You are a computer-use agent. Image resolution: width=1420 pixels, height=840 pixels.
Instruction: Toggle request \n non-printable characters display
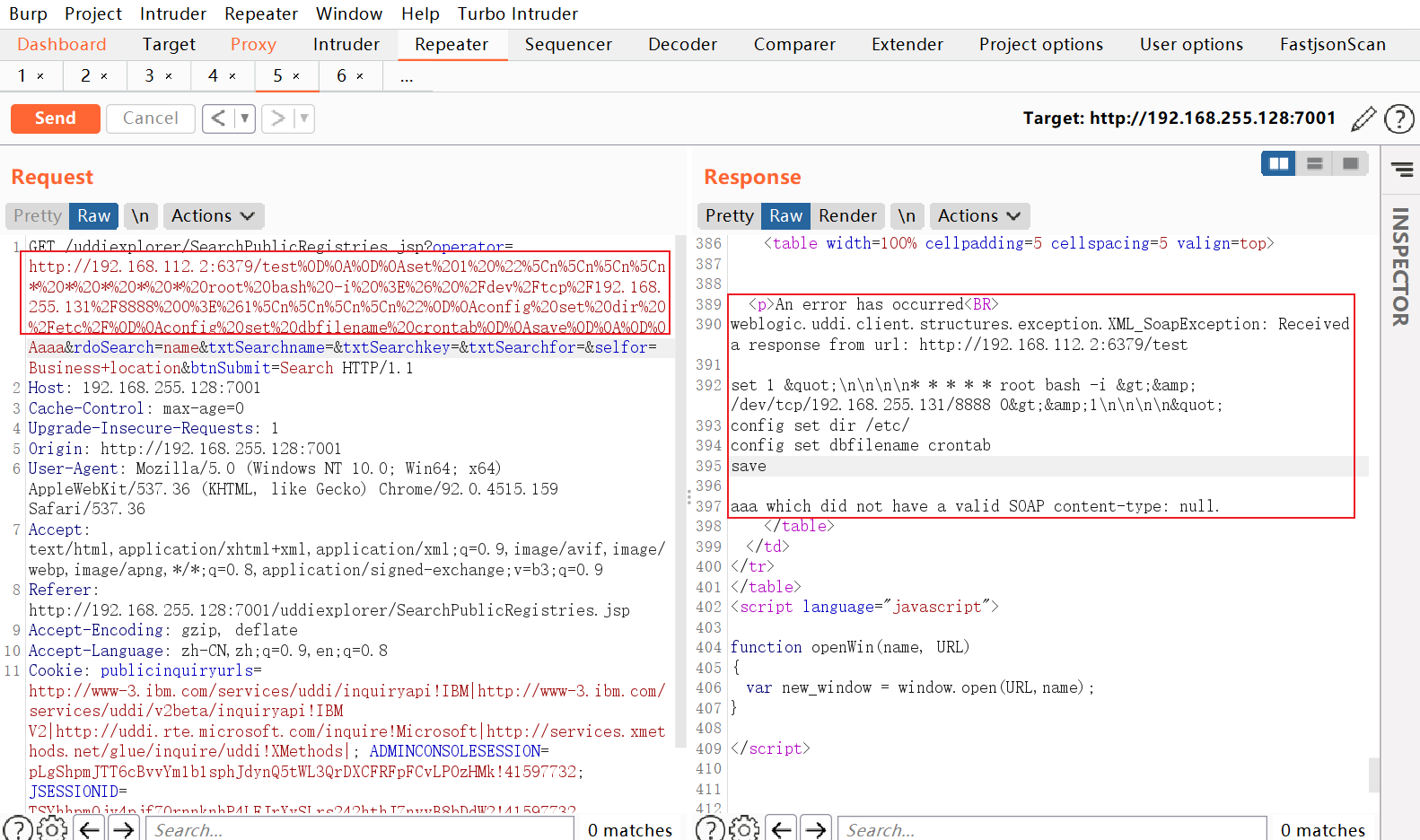pos(140,216)
